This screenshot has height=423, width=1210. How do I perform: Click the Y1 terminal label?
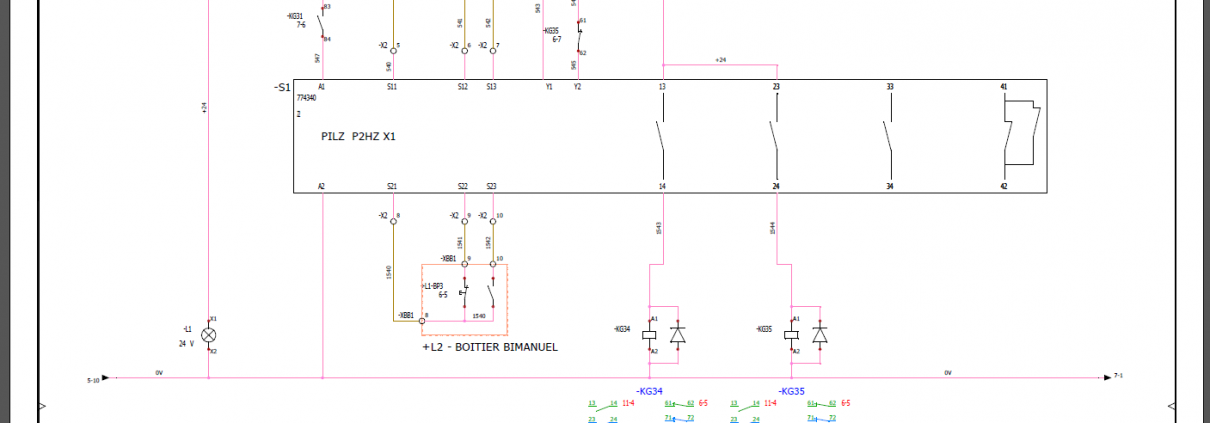point(548,87)
